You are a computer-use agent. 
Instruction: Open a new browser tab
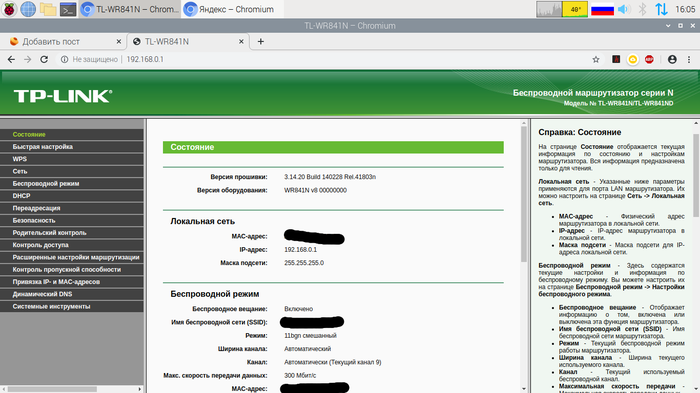tap(261, 42)
